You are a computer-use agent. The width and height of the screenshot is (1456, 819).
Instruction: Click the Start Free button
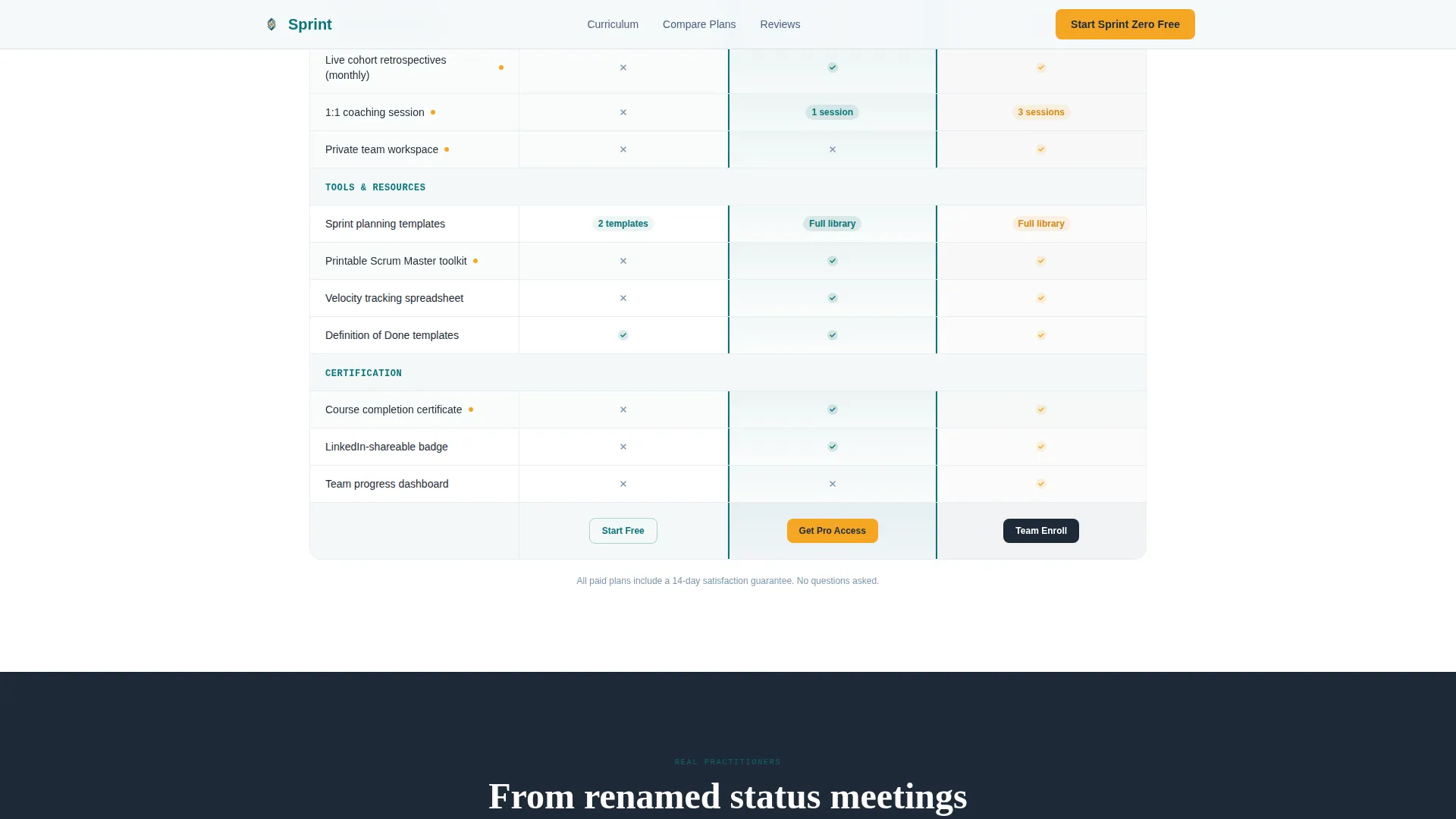(x=623, y=531)
